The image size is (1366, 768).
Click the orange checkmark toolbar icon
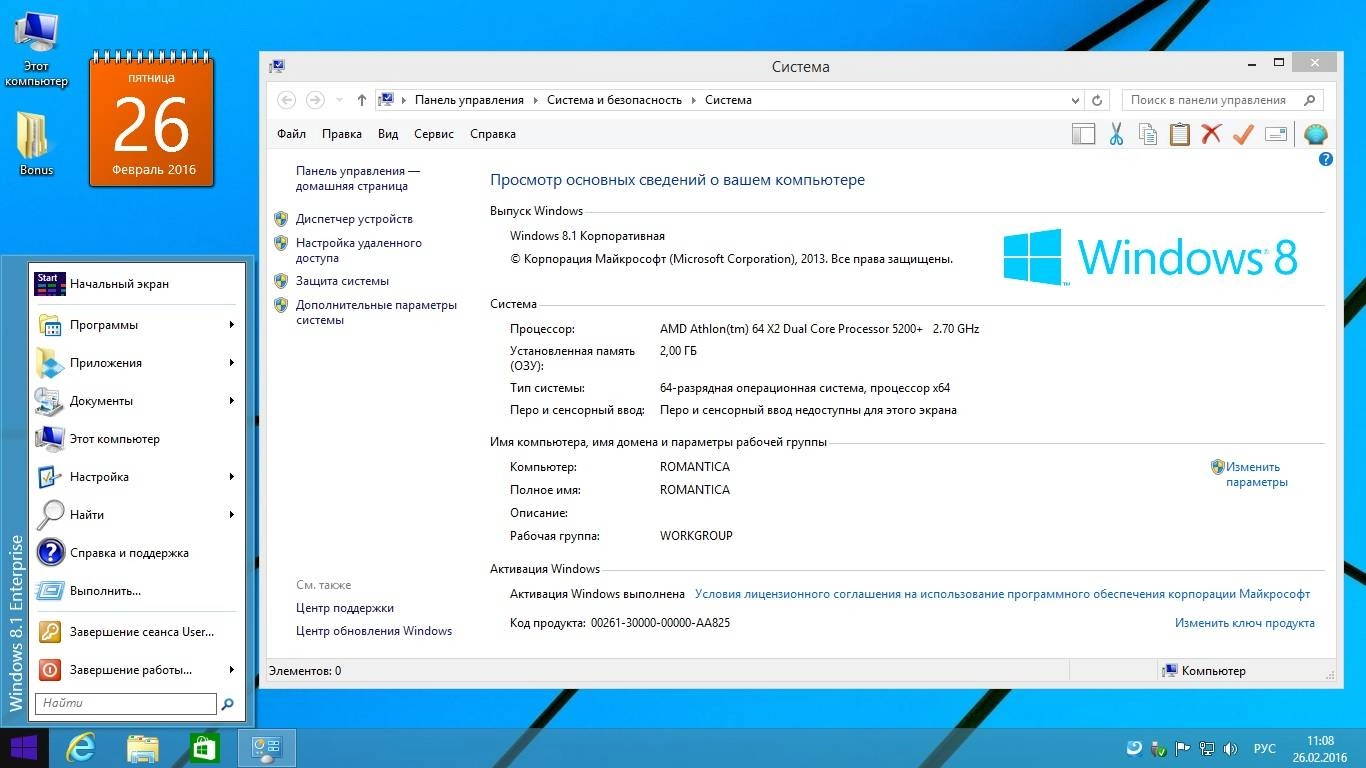pyautogui.click(x=1243, y=134)
